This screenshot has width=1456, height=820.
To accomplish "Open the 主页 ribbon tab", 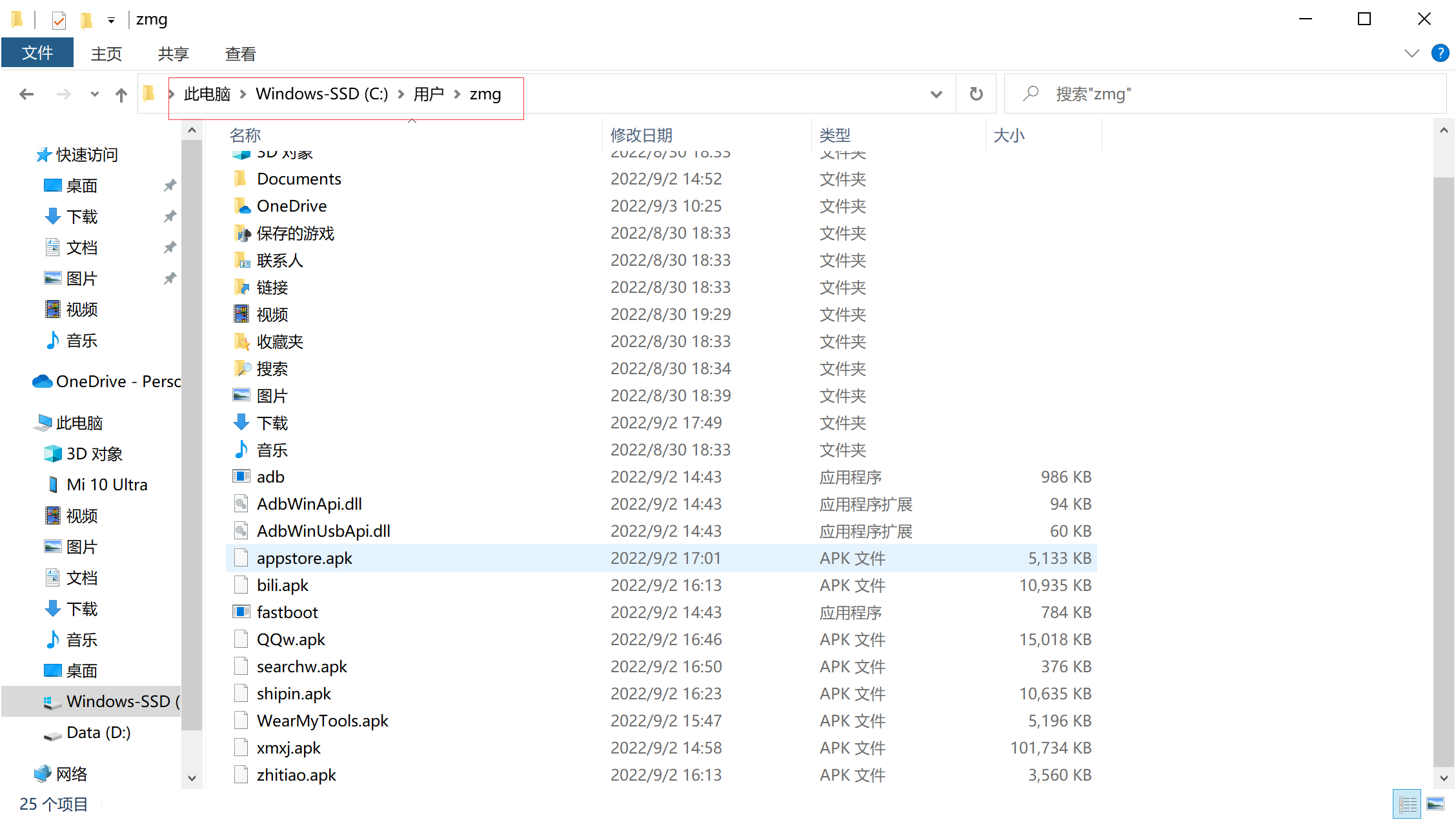I will 106,54.
